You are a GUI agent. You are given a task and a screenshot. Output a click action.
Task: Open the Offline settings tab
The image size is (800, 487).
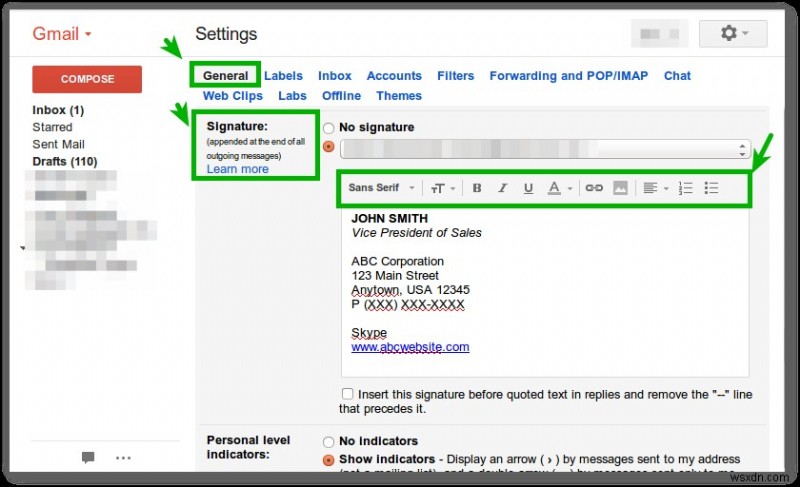(341, 95)
